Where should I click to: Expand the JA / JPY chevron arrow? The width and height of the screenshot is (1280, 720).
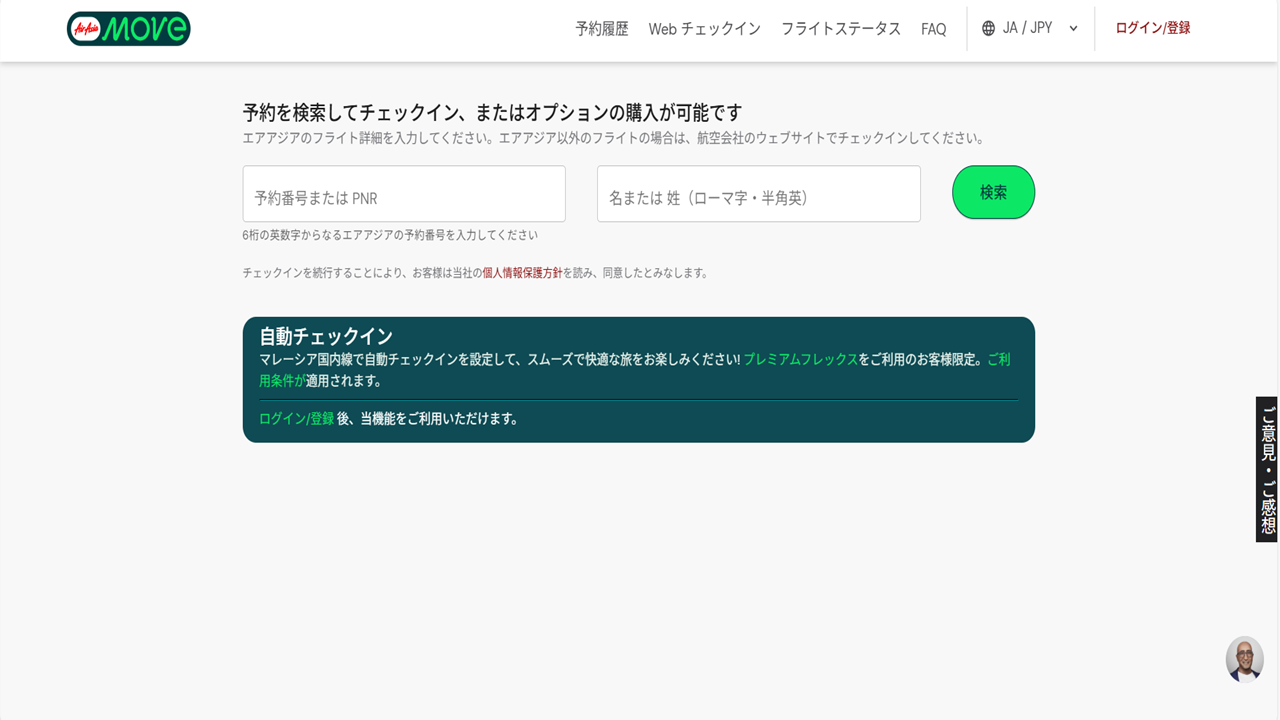(1073, 29)
